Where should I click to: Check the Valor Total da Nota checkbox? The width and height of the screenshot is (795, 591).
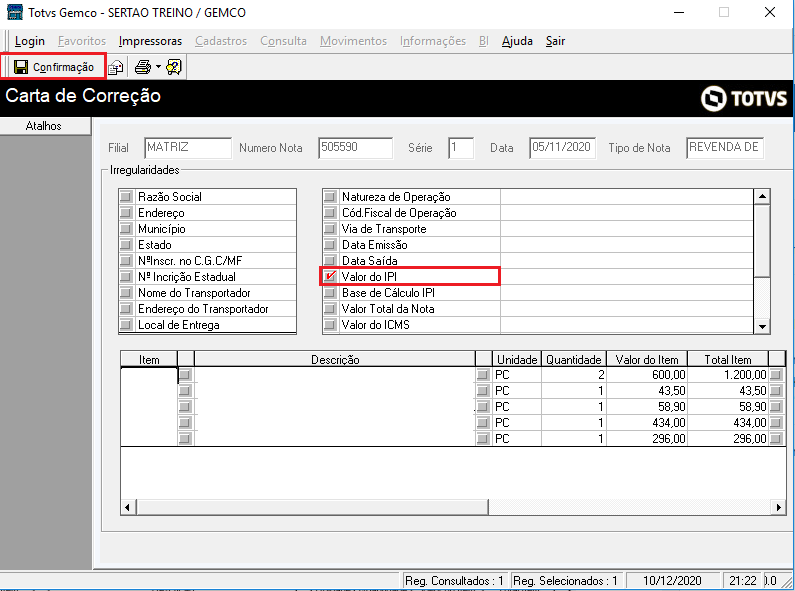330,309
